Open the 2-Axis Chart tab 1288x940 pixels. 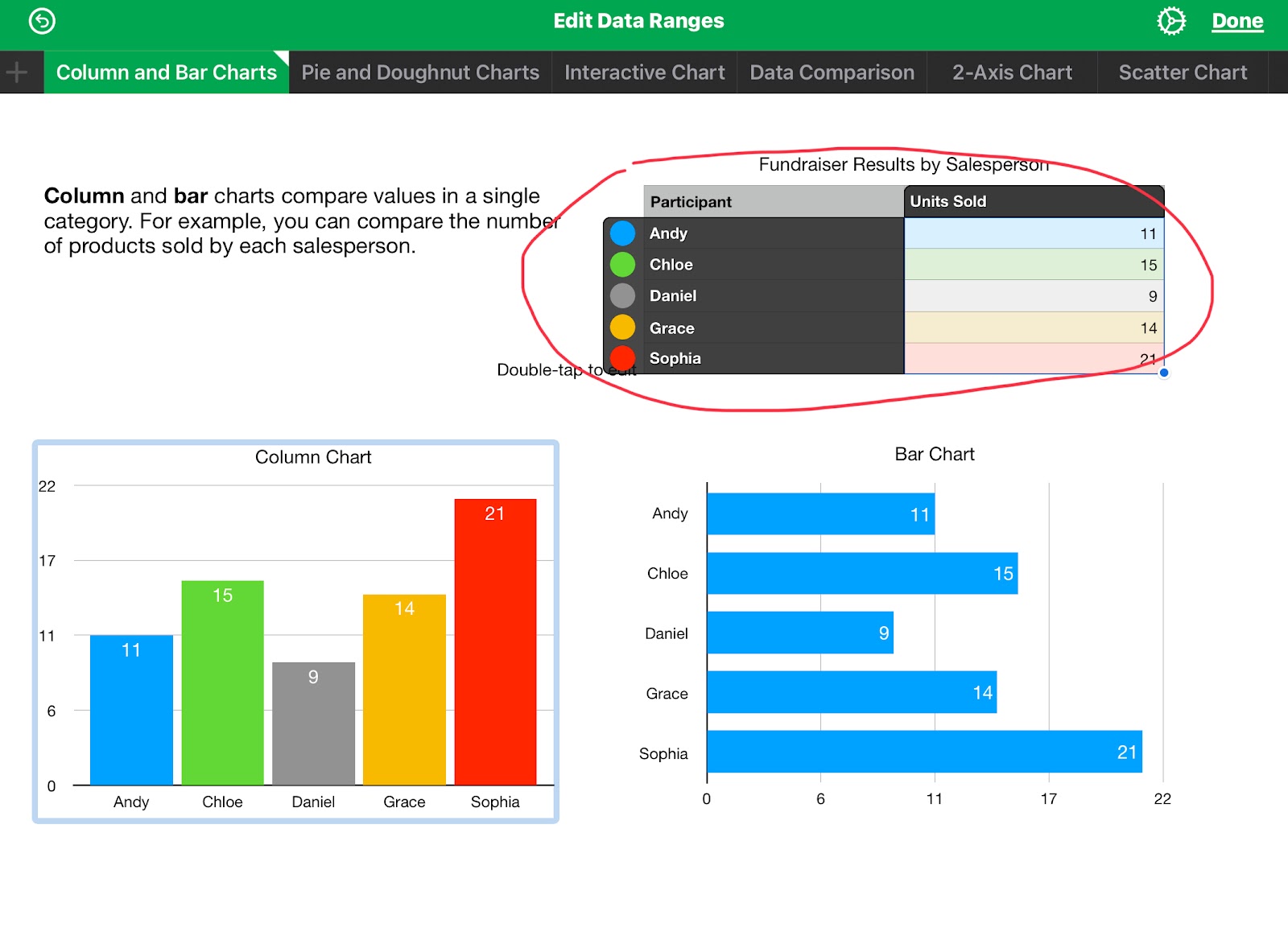(x=1012, y=72)
